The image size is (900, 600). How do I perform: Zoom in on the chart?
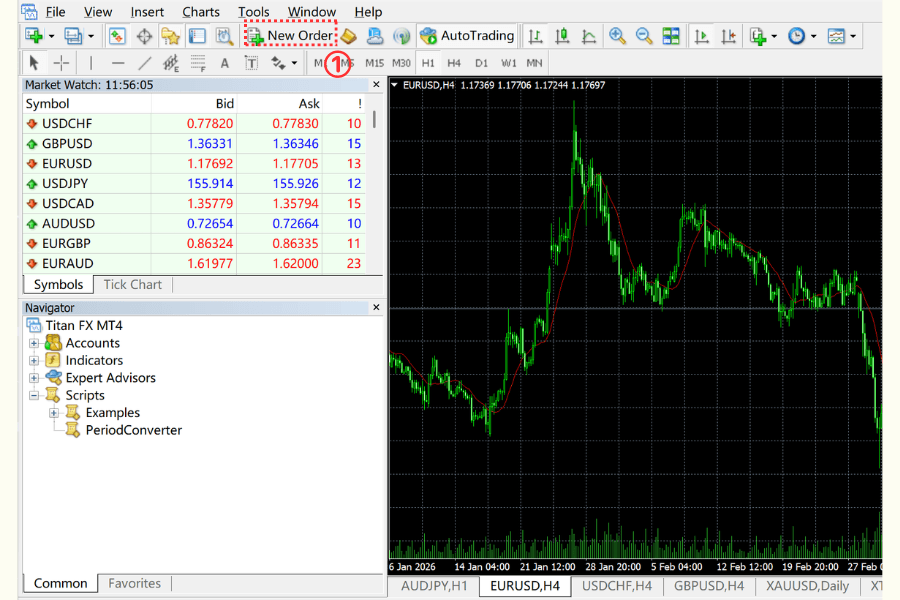(x=617, y=36)
